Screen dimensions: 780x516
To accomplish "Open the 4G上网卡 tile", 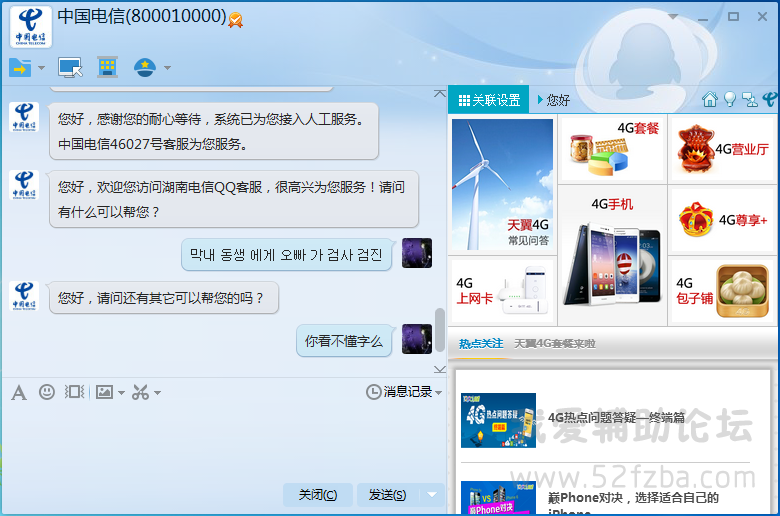I will pyautogui.click(x=502, y=291).
